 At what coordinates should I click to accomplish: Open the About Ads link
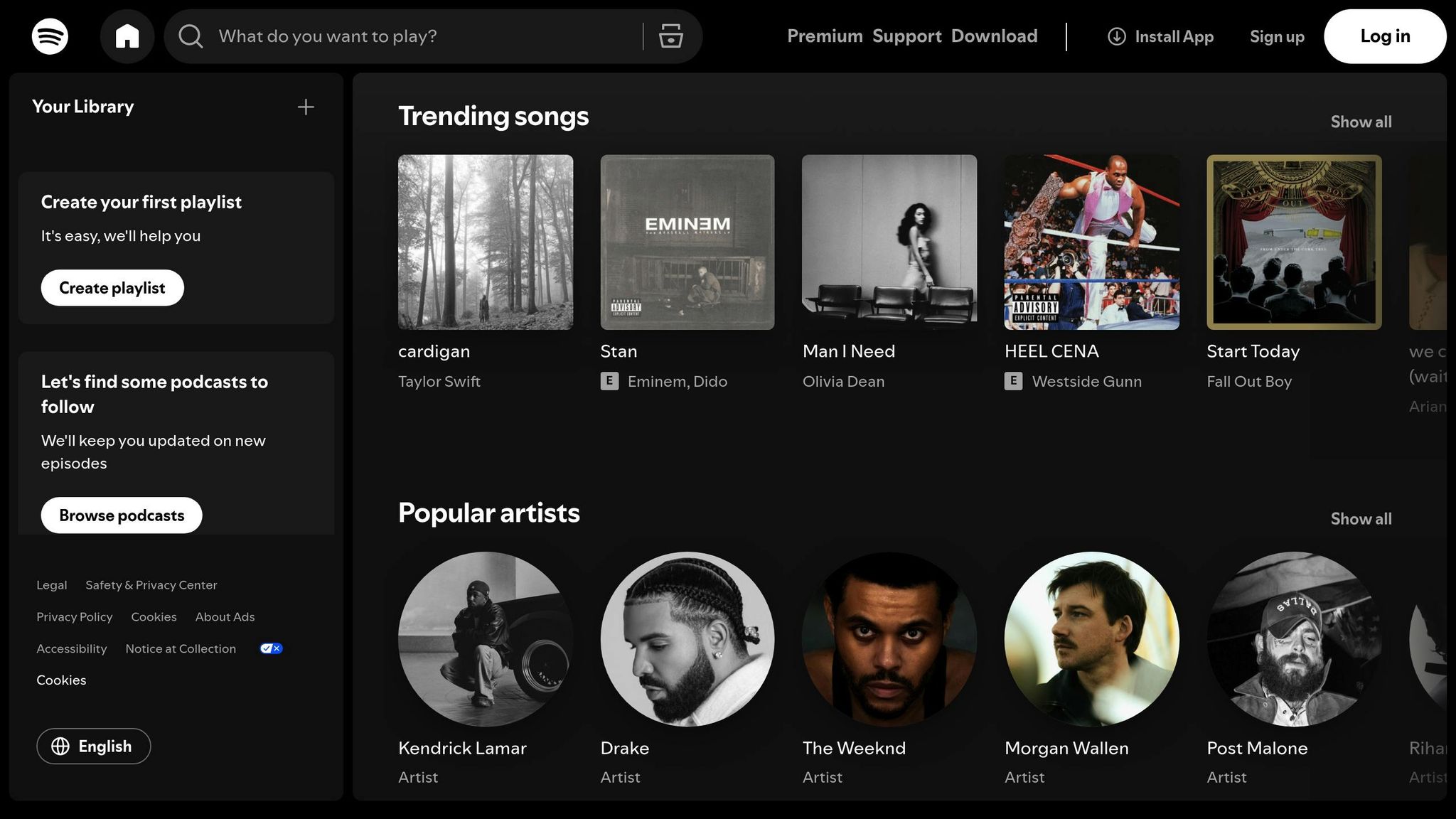click(225, 617)
